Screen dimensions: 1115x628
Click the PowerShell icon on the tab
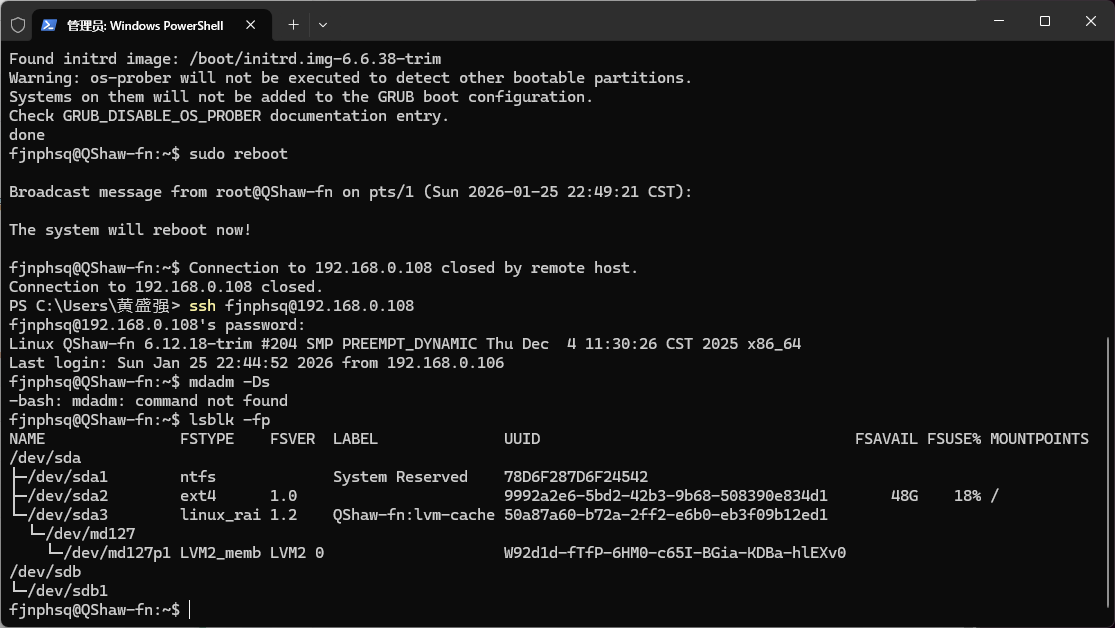48,25
